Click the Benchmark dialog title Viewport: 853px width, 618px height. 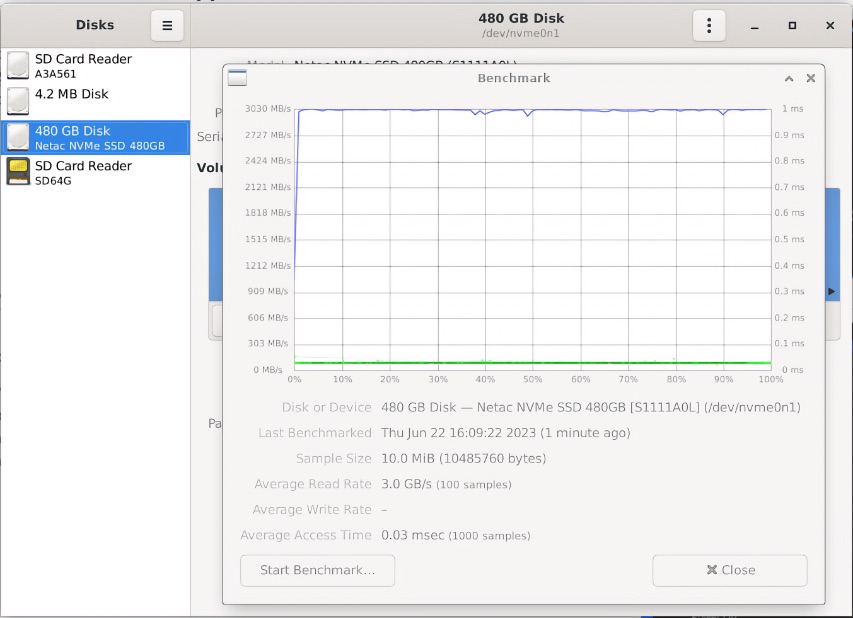[x=514, y=78]
